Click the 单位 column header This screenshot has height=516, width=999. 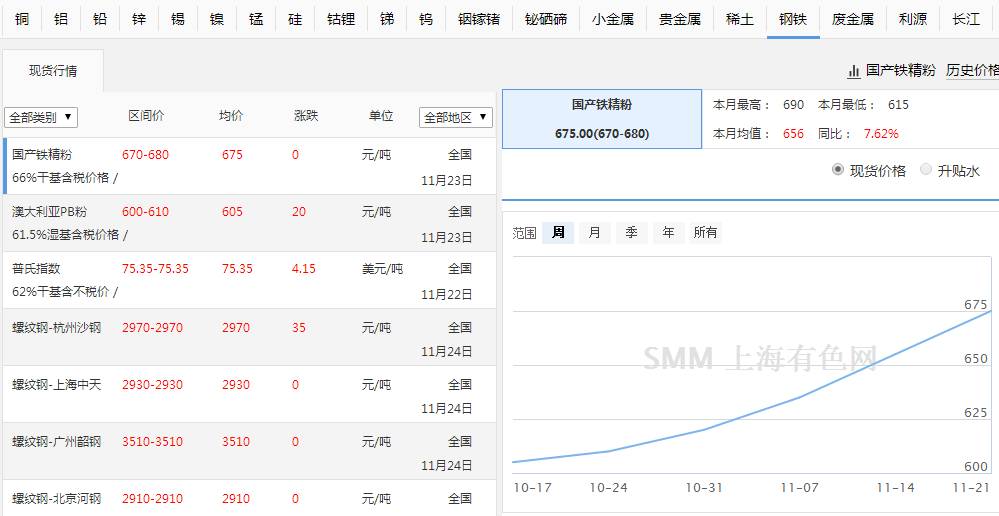[x=381, y=116]
